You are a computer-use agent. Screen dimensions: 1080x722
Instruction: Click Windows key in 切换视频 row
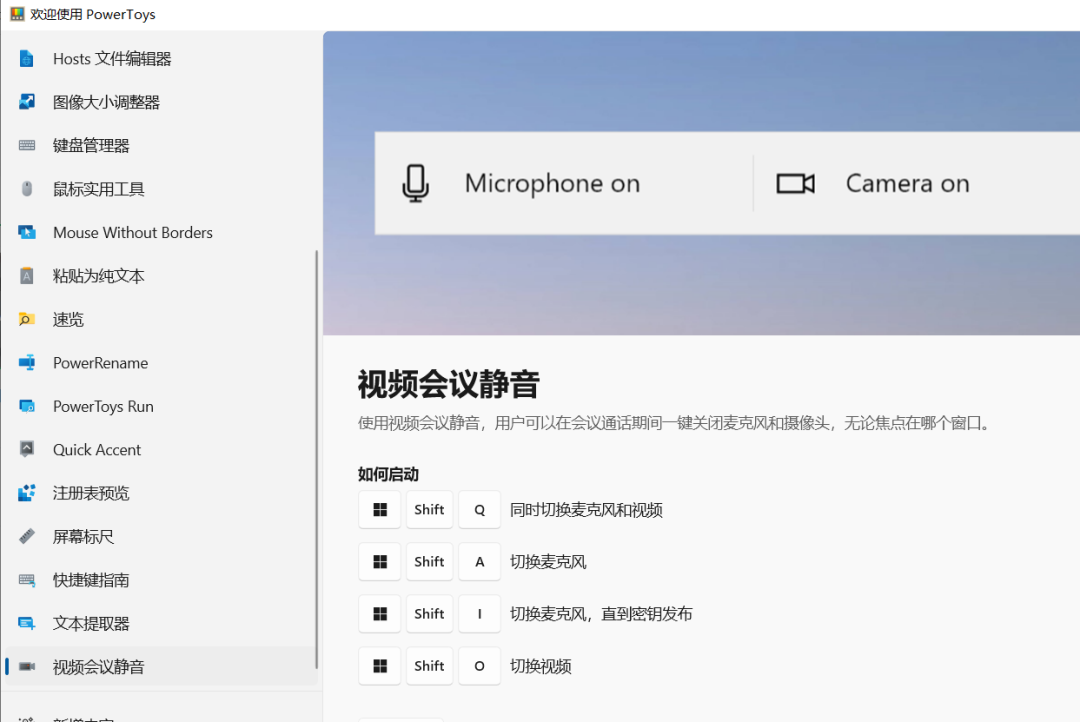click(x=380, y=666)
